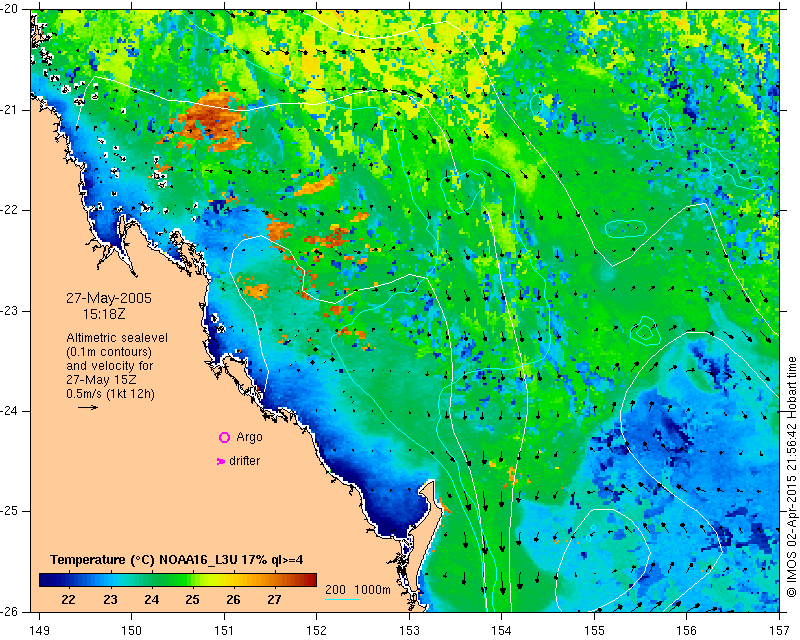Viewport: 800px width, 640px height.
Task: Click the cyan 200m depth contour legend line
Action: (x=342, y=599)
